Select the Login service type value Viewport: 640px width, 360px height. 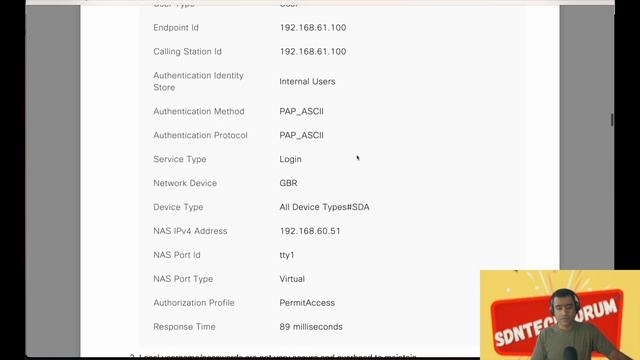[x=290, y=159]
